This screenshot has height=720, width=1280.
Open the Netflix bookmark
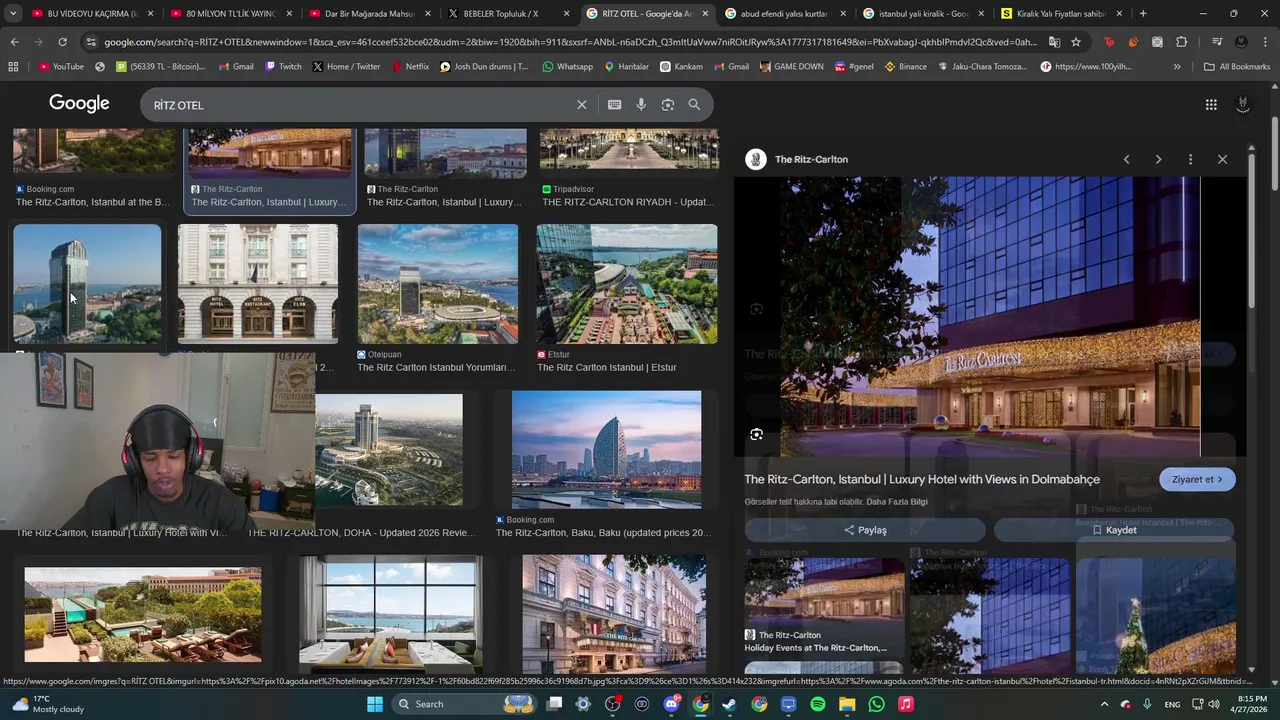pyautogui.click(x=410, y=67)
